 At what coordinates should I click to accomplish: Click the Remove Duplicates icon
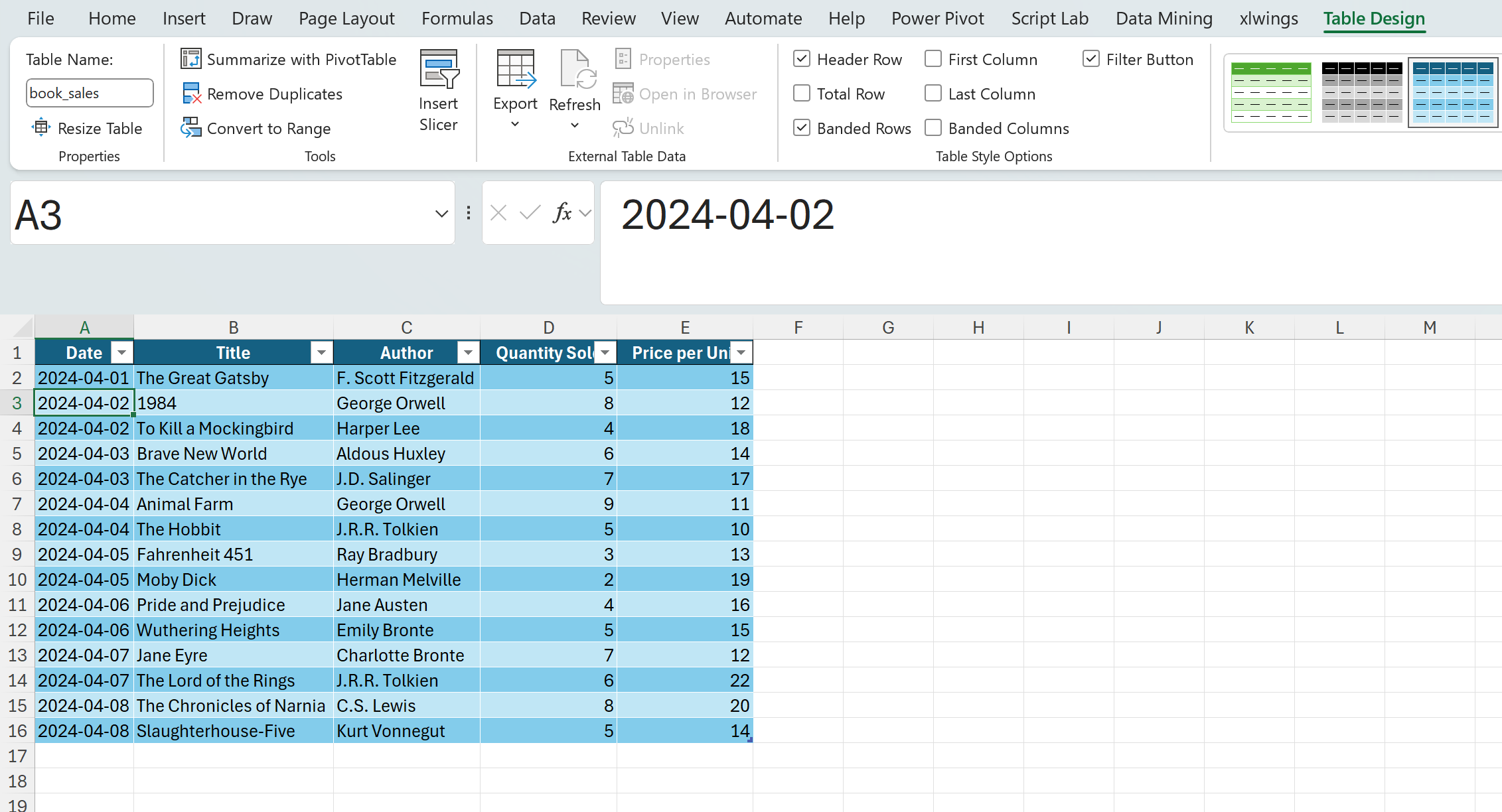coord(191,94)
